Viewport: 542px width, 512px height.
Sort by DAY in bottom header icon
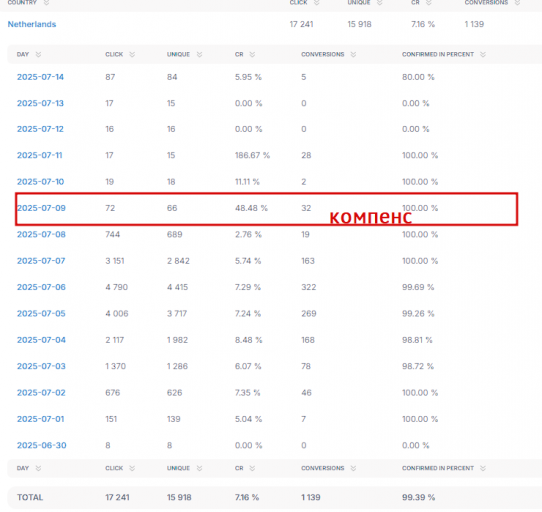(x=38, y=468)
